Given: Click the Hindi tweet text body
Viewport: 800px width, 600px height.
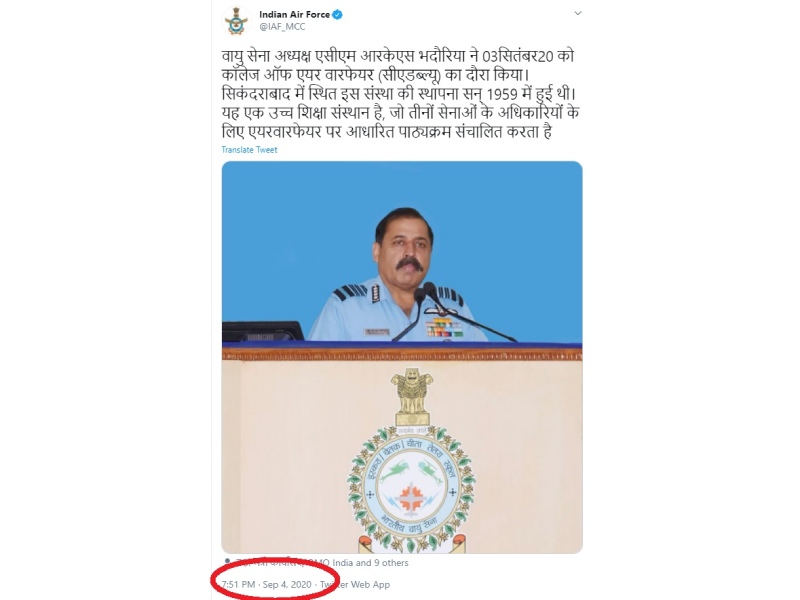Looking at the screenshot, I should [400, 94].
